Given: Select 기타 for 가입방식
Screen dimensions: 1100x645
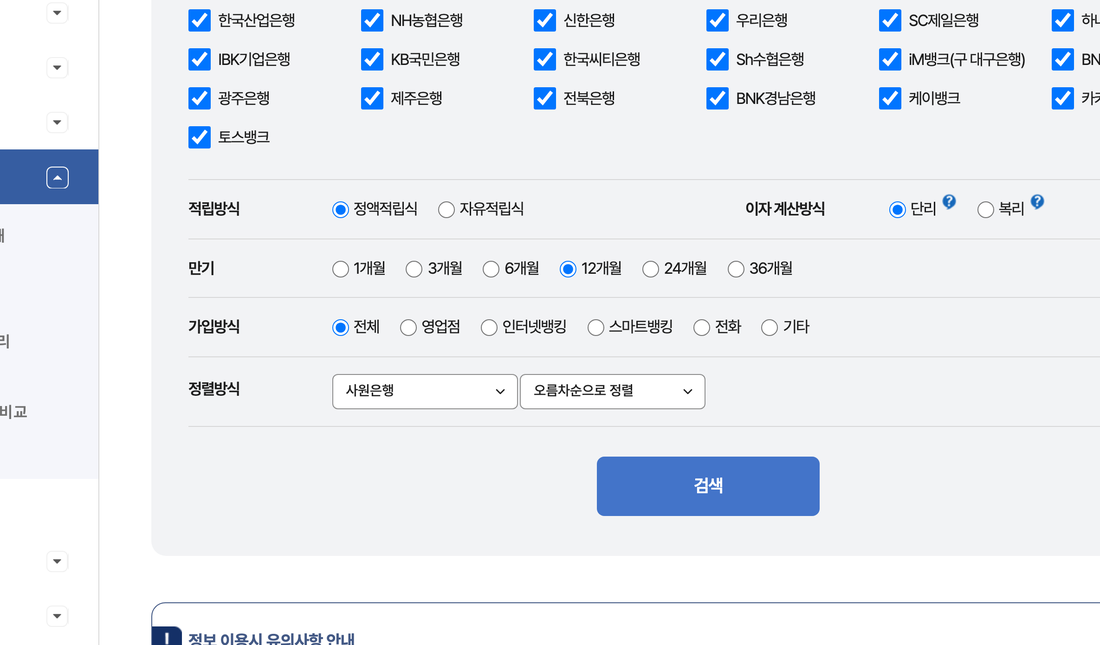Looking at the screenshot, I should [x=770, y=328].
